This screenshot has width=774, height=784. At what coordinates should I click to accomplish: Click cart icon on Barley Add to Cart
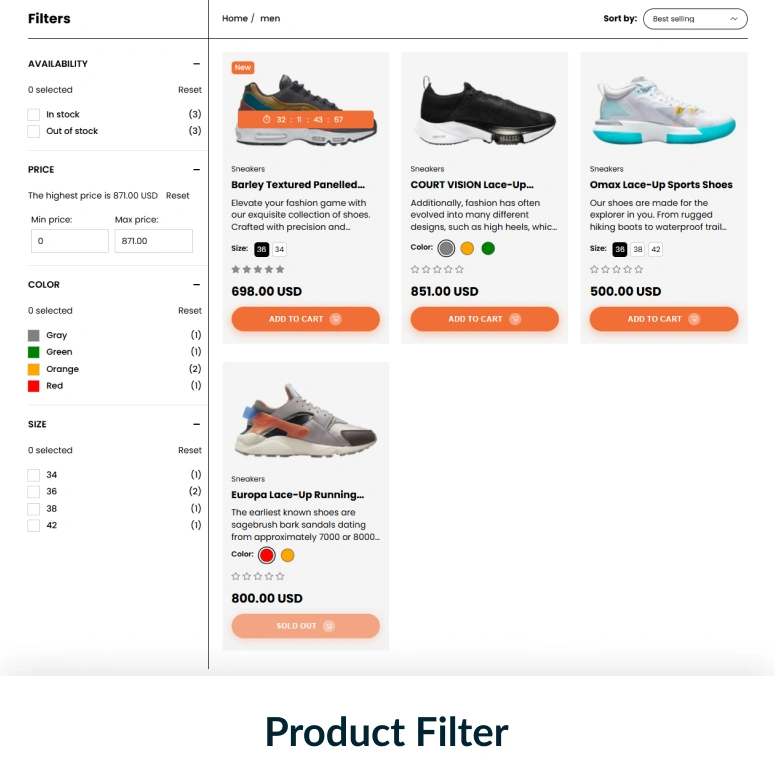[336, 319]
